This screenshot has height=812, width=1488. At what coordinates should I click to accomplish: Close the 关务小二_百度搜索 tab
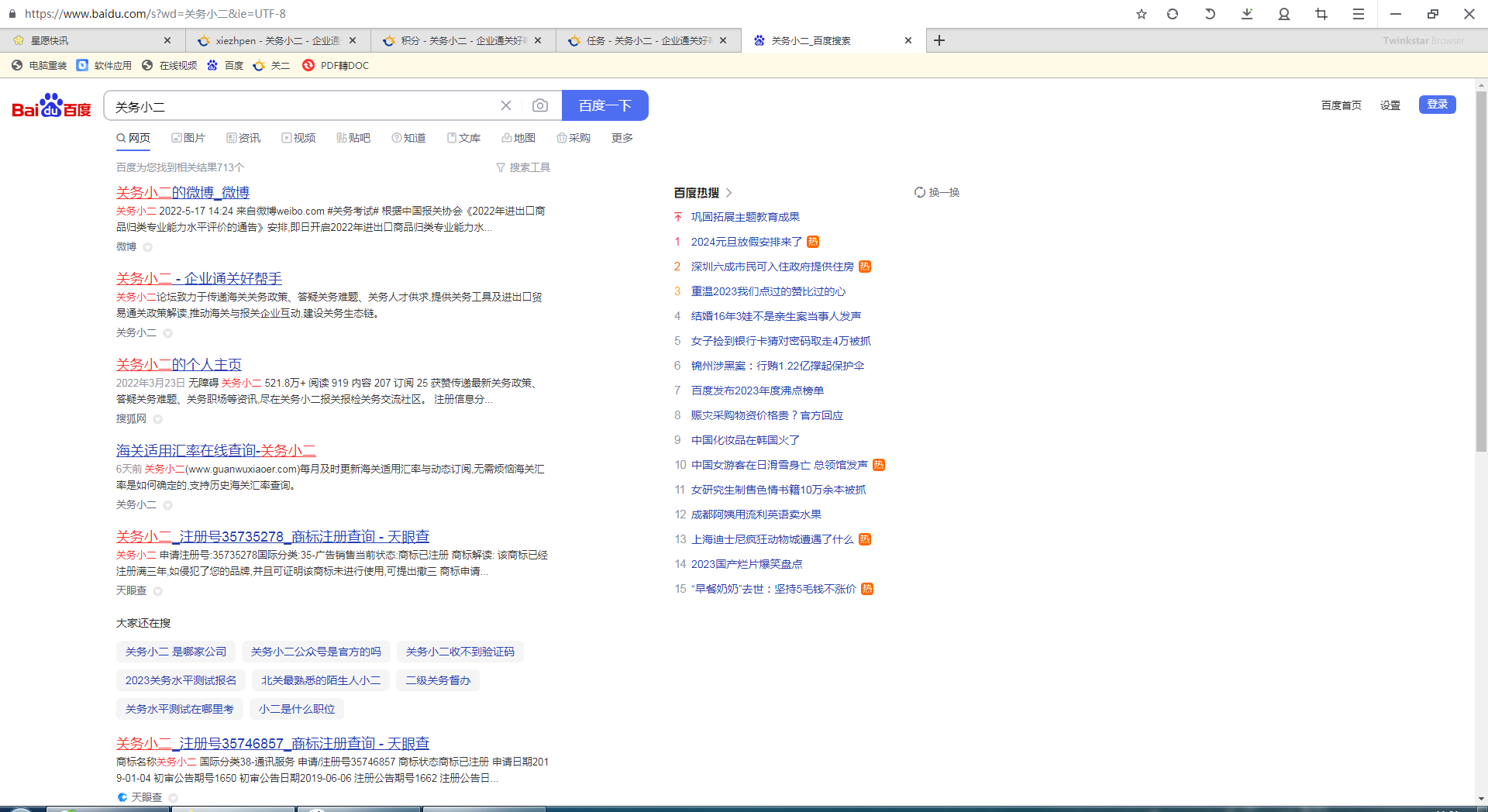pos(908,40)
